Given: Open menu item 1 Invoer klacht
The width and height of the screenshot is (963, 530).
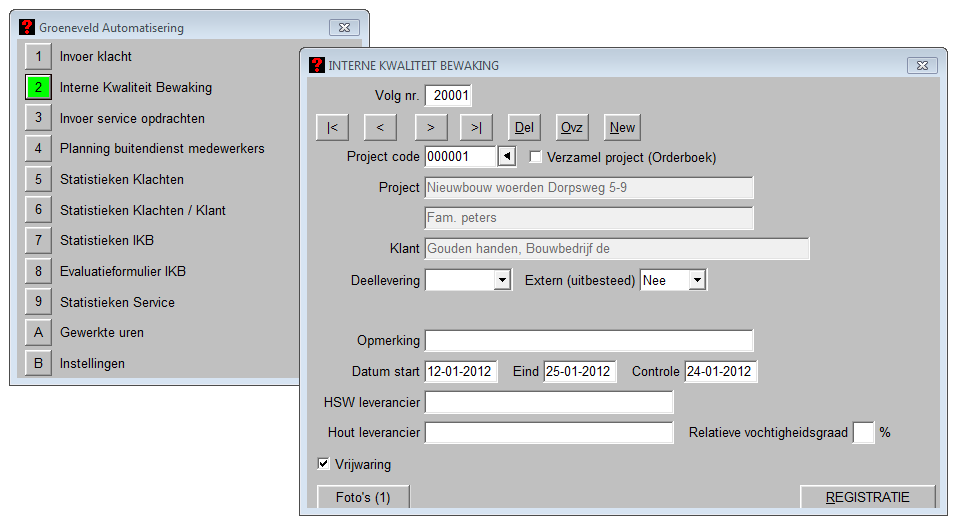Looking at the screenshot, I should [38, 57].
